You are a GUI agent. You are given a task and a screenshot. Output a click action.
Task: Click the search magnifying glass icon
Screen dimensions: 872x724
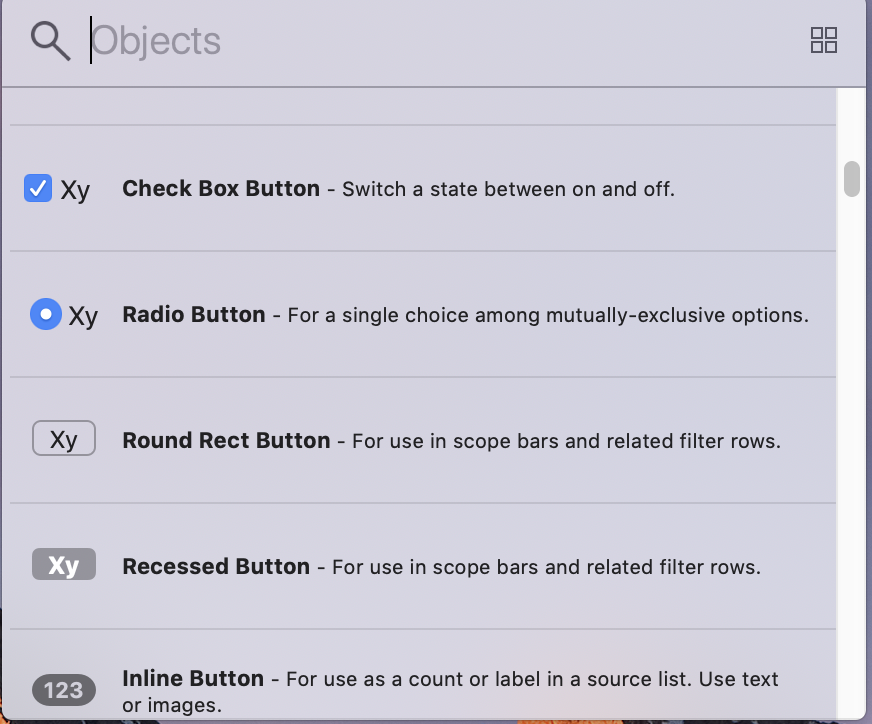click(x=50, y=41)
